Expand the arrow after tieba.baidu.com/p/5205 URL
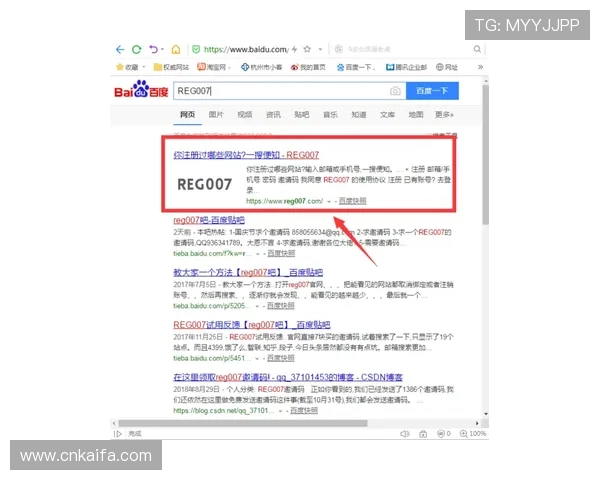This screenshot has height=480, width=600. 257,306
